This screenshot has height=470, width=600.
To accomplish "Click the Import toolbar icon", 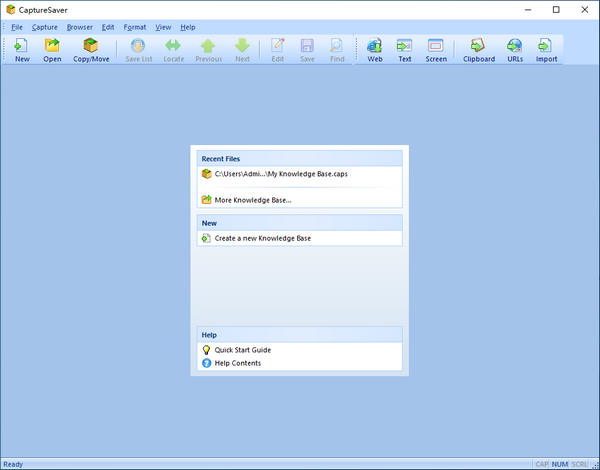I will 546,49.
